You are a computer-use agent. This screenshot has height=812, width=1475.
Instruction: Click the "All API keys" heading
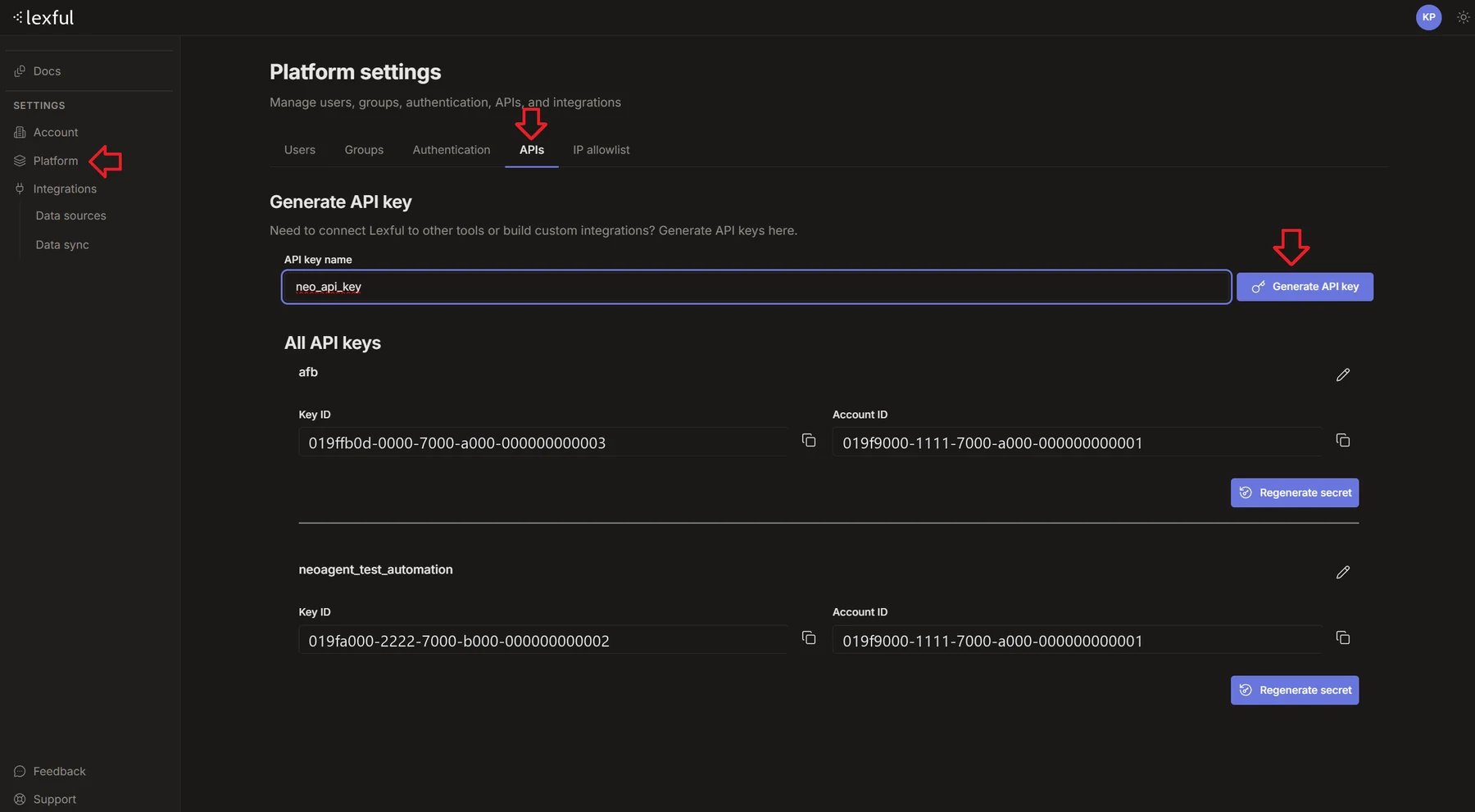click(x=333, y=342)
